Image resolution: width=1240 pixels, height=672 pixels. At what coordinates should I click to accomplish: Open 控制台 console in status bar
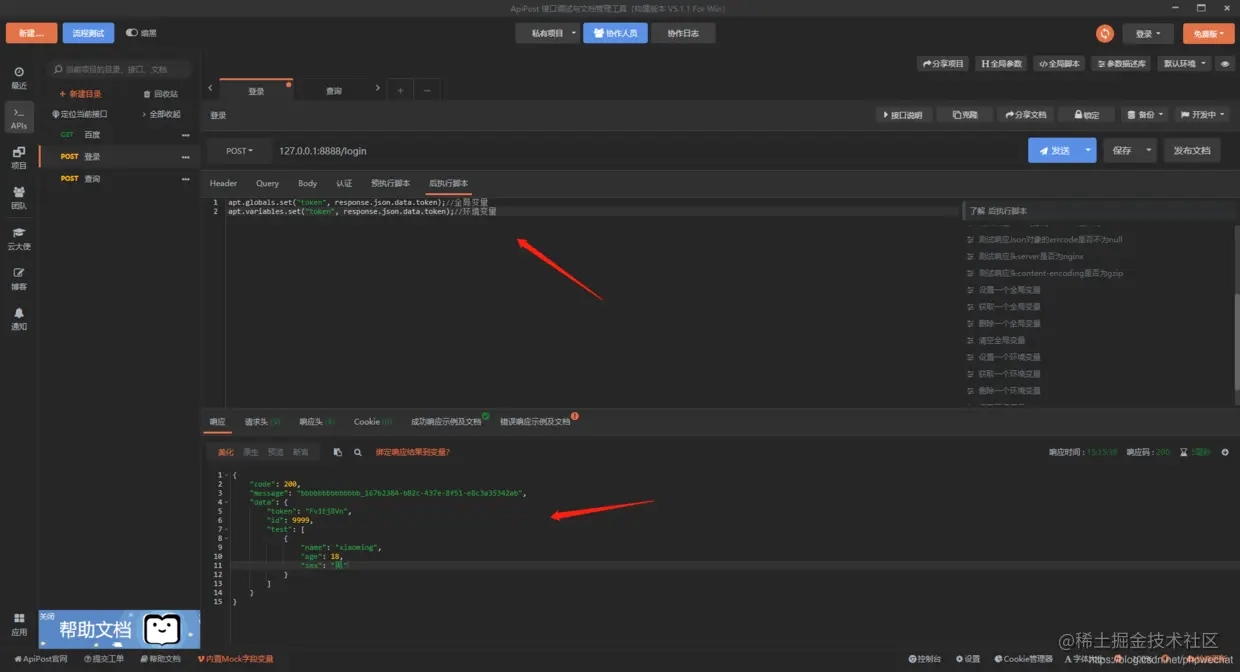(925, 659)
